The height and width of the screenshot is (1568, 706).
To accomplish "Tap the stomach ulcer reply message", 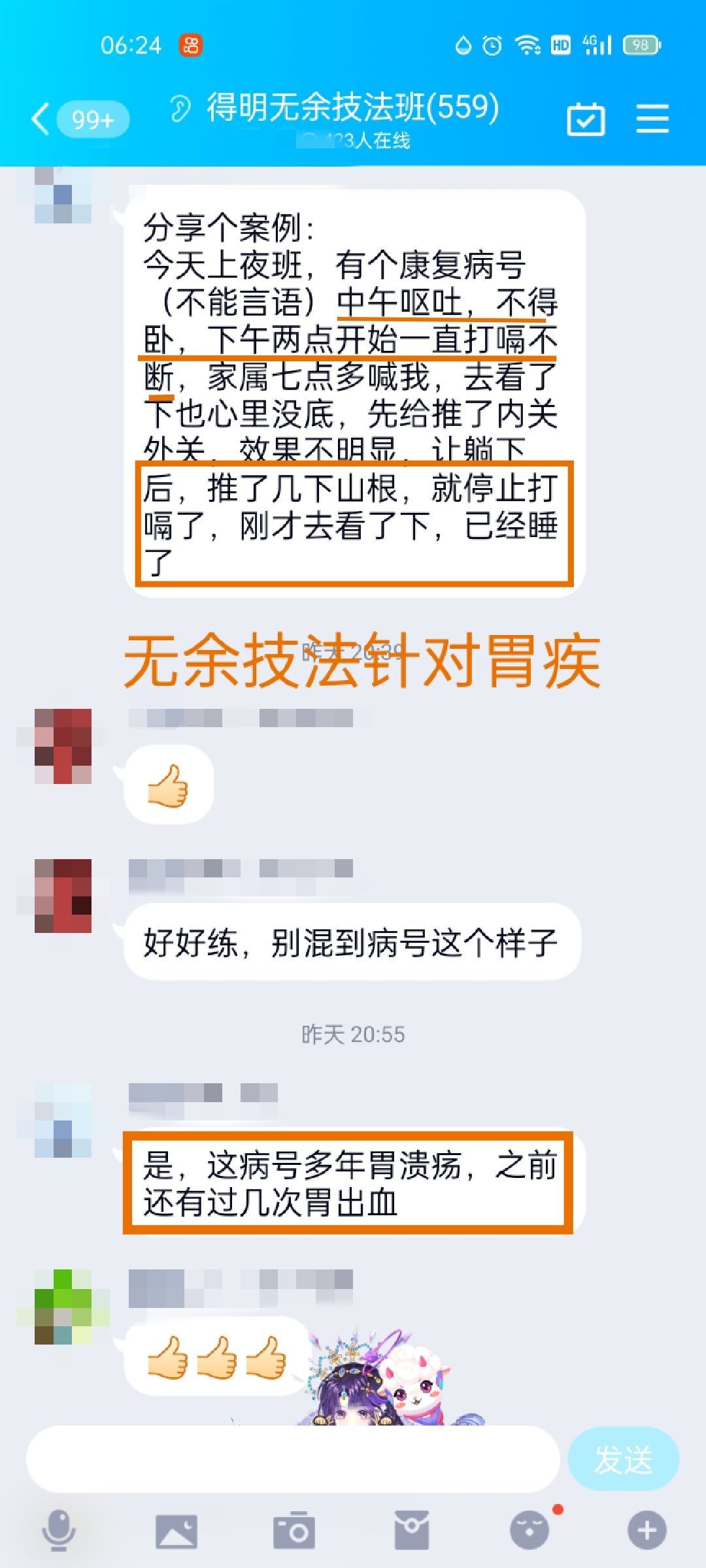I will pos(352,1182).
